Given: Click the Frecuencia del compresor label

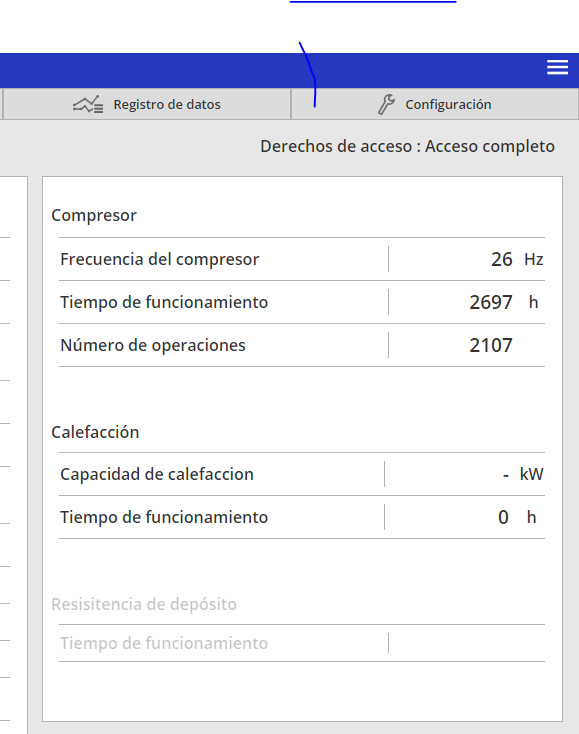Looking at the screenshot, I should (160, 259).
